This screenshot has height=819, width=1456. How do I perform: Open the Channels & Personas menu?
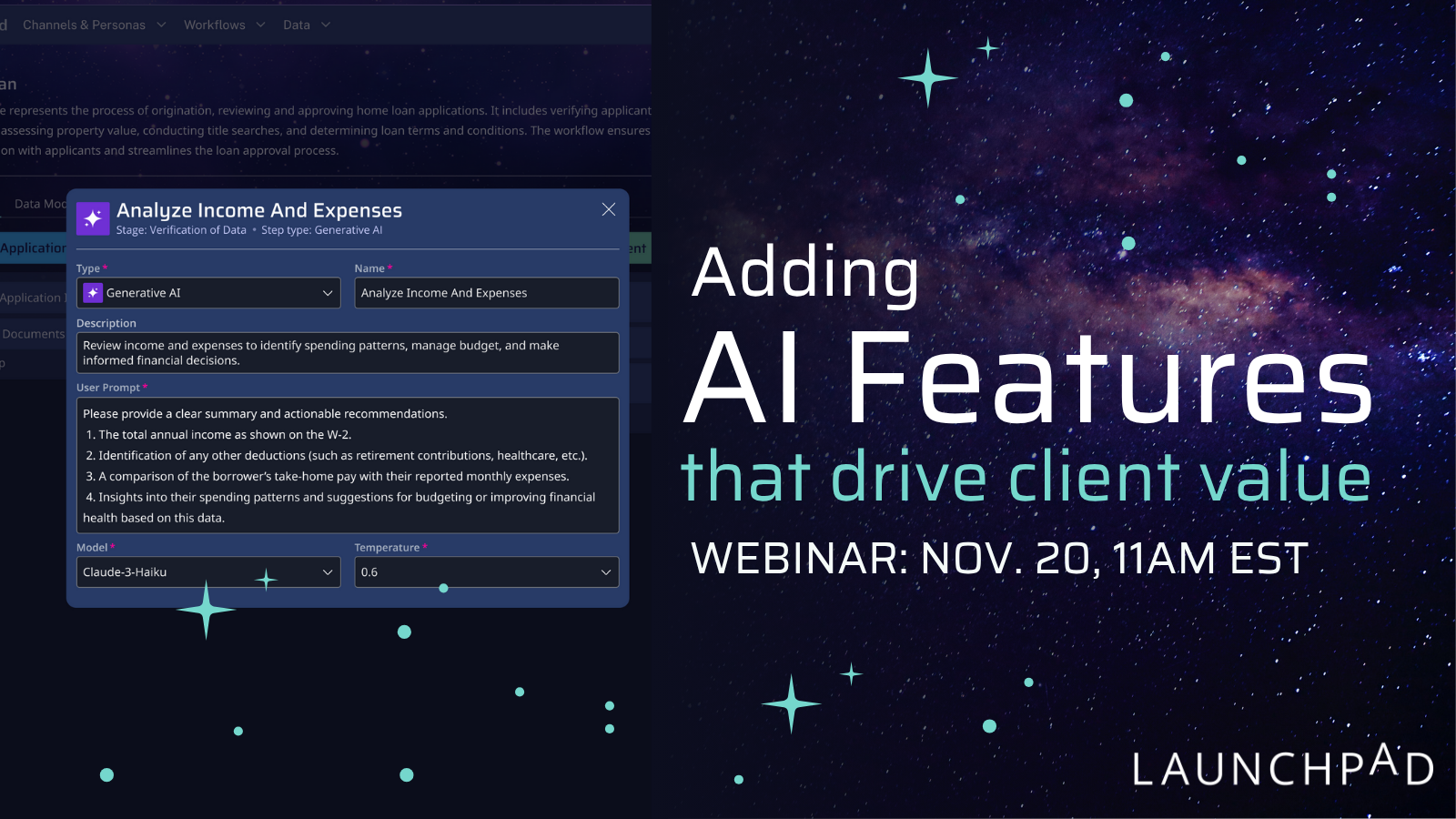[84, 25]
